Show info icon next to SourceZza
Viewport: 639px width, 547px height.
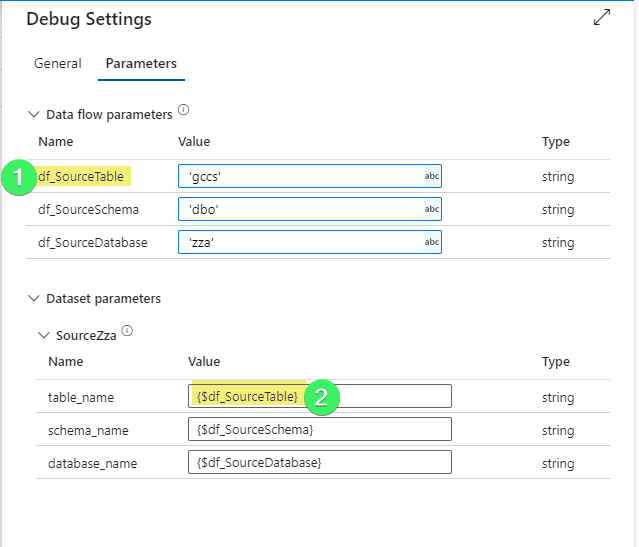(x=127, y=331)
